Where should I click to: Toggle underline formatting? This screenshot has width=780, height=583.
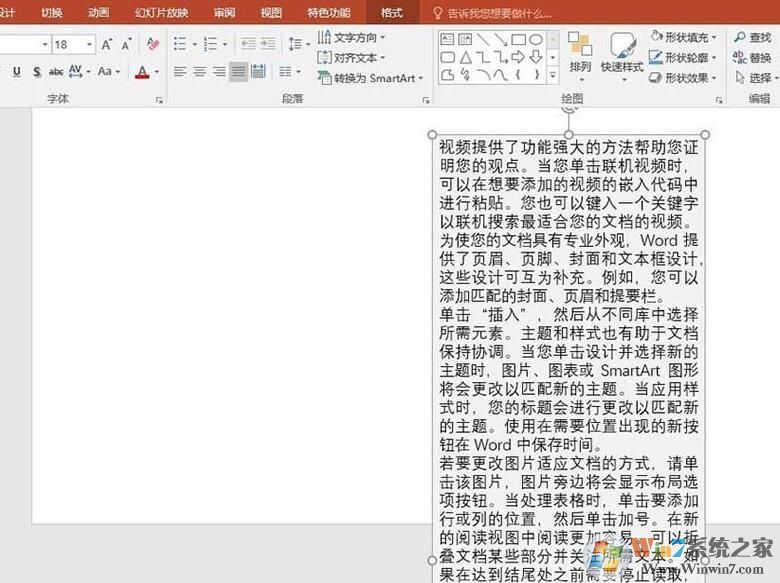[16, 72]
